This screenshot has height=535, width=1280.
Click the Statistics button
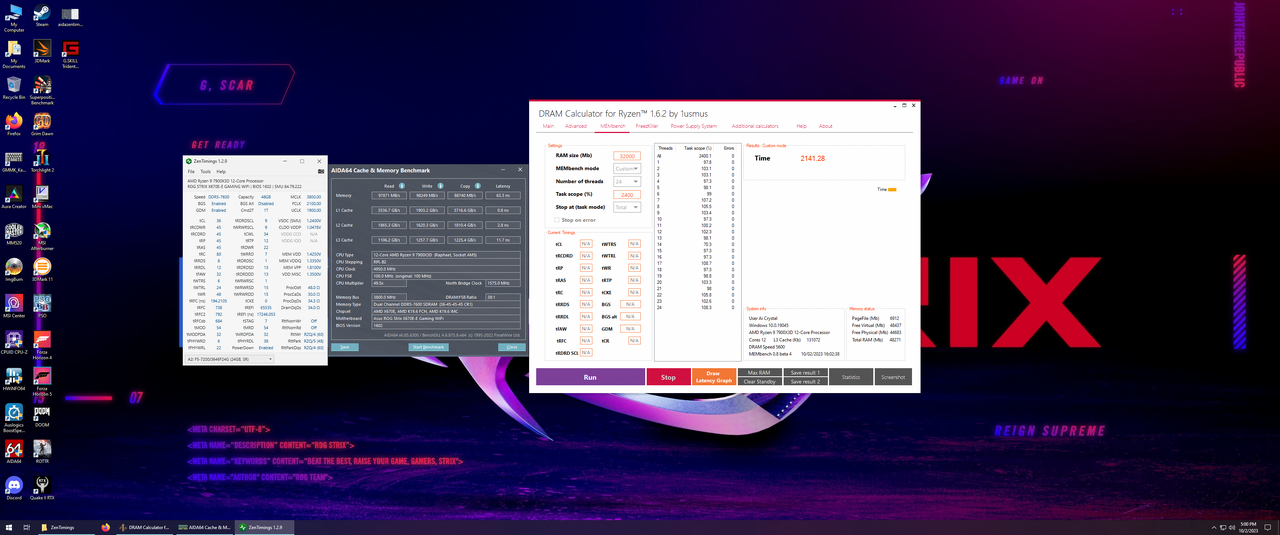[x=850, y=377]
